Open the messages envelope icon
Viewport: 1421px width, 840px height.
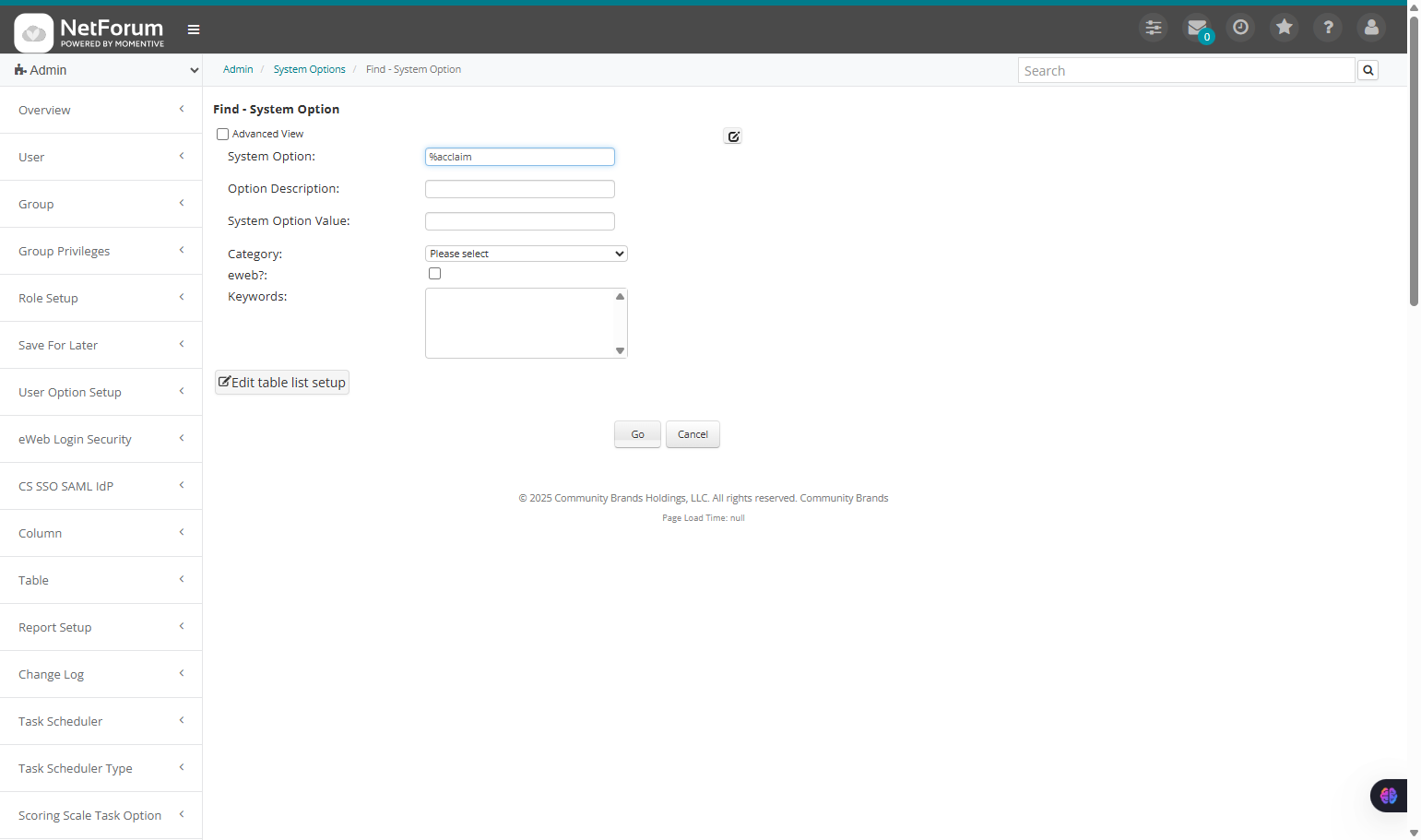pyautogui.click(x=1197, y=28)
